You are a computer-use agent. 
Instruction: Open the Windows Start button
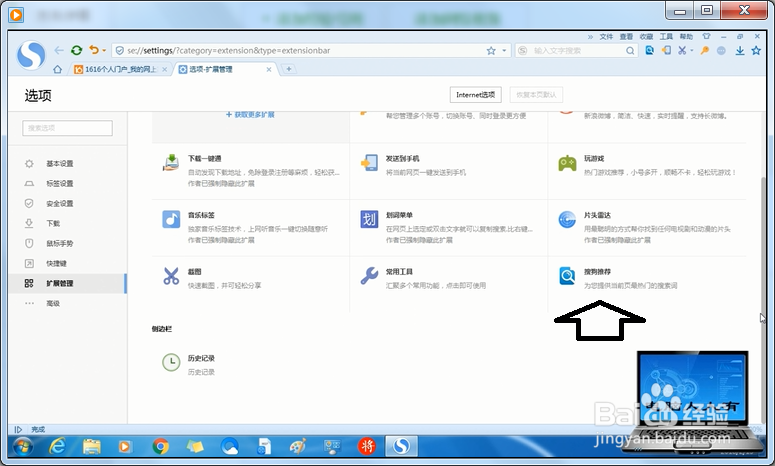(23, 447)
